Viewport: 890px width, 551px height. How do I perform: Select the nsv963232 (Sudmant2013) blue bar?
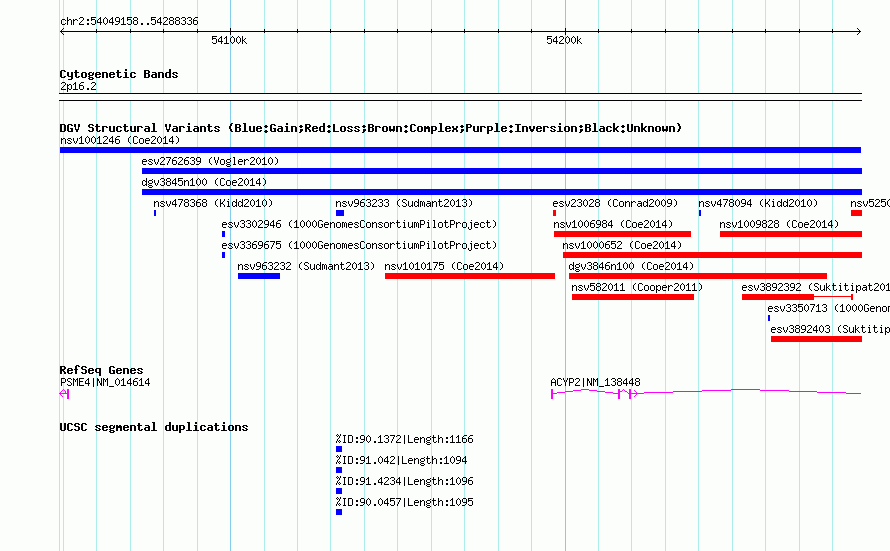259,276
